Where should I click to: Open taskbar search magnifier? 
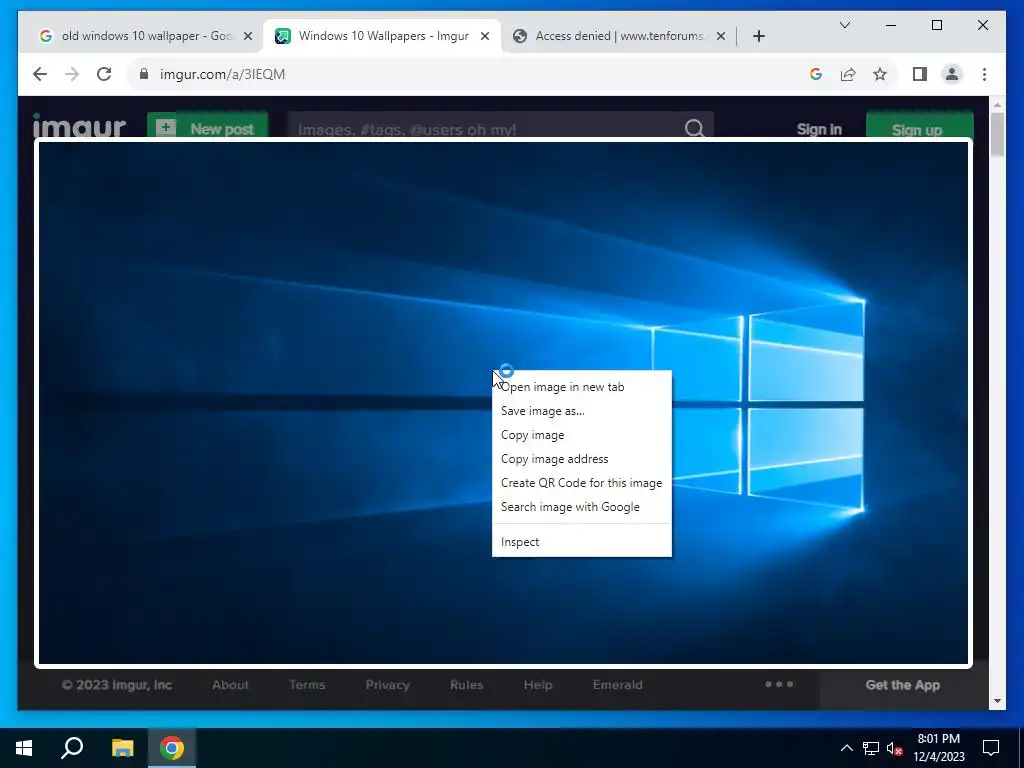72,748
